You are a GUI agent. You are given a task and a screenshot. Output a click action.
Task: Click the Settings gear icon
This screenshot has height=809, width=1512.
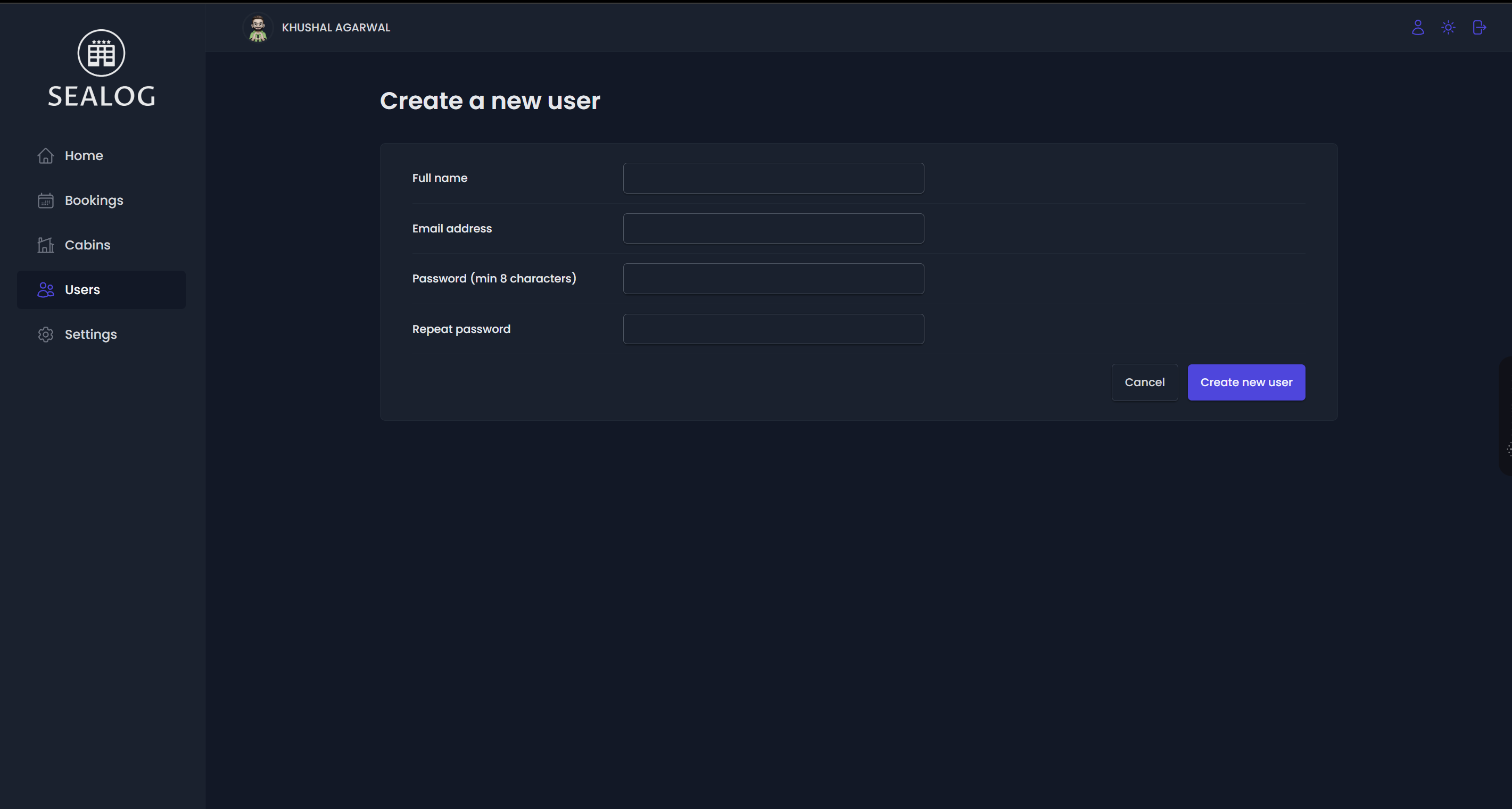[46, 335]
